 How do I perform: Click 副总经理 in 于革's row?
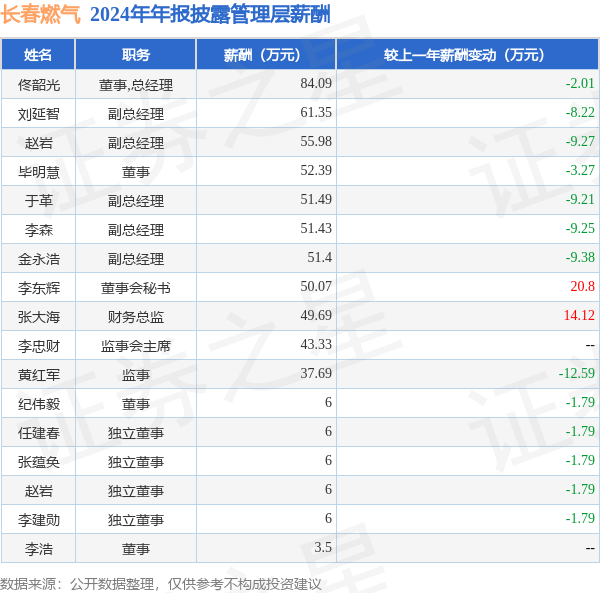point(136,201)
